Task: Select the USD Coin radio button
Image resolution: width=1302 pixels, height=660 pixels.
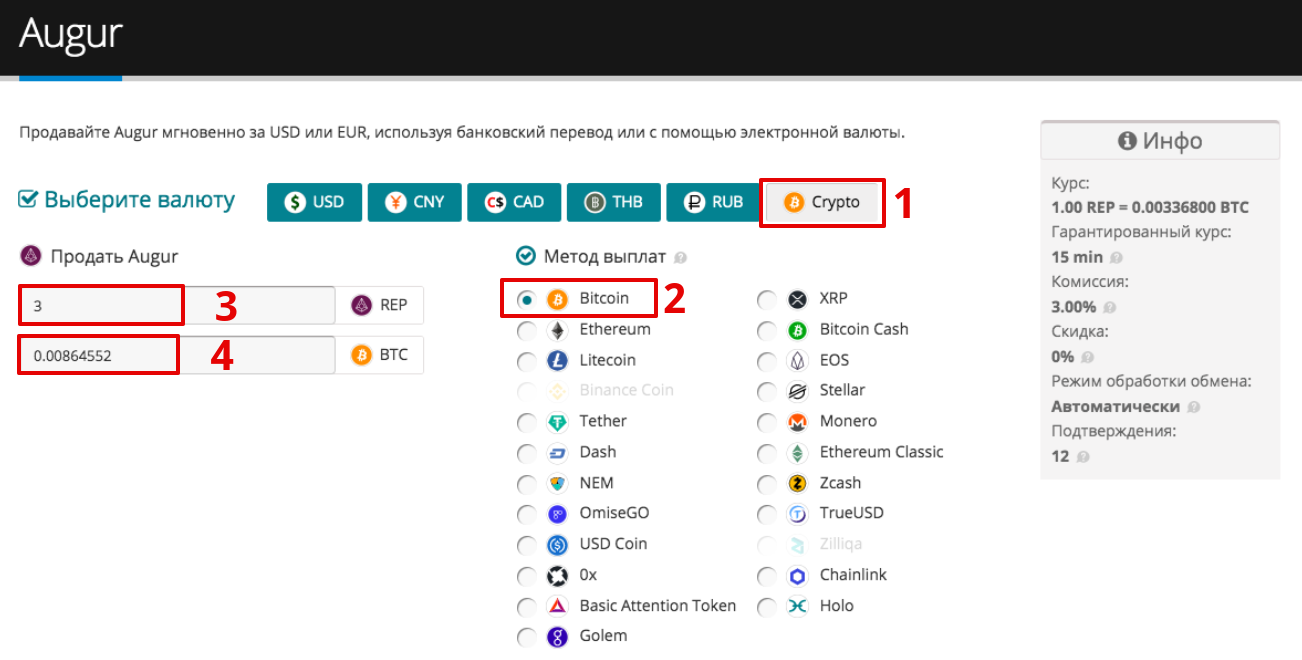Action: (526, 545)
